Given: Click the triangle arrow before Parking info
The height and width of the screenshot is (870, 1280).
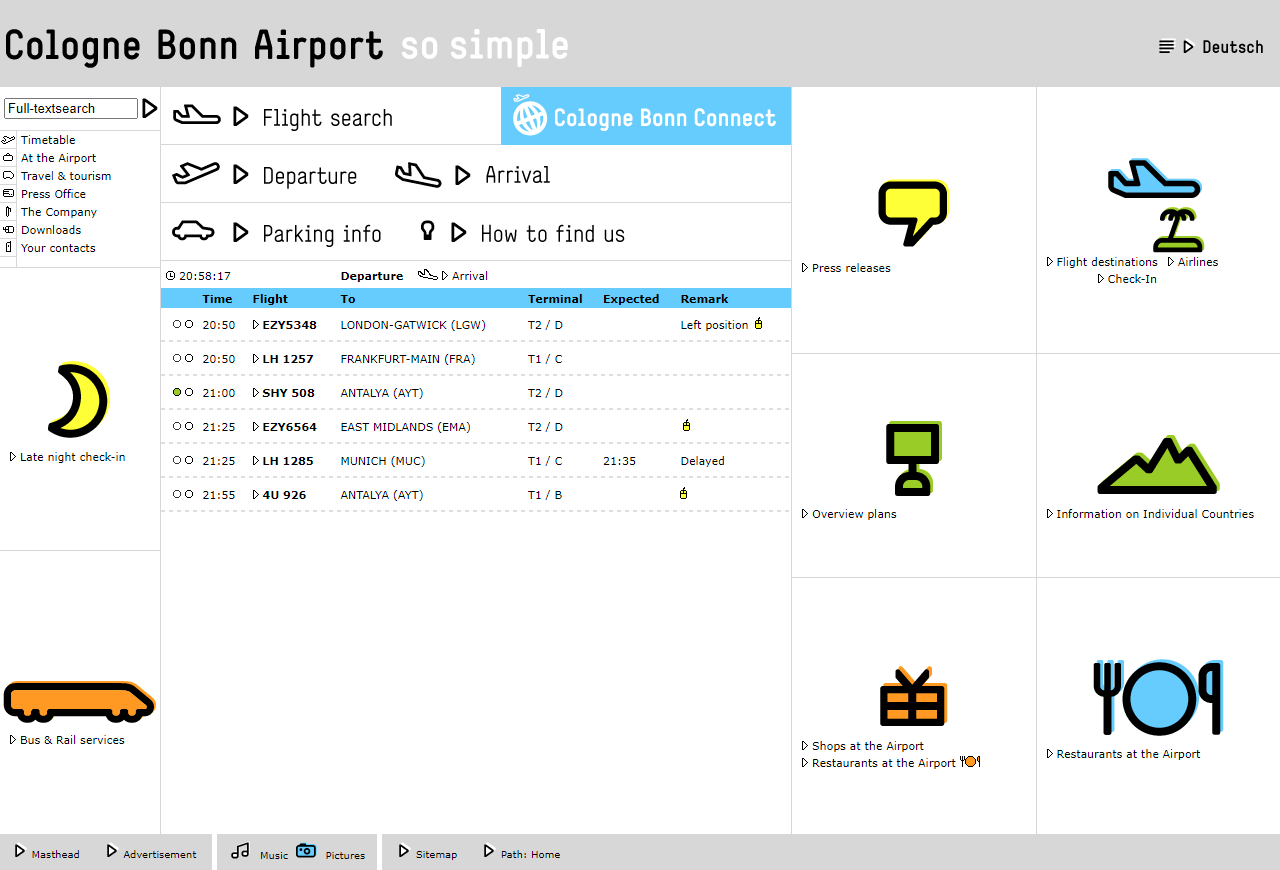Looking at the screenshot, I should (x=240, y=233).
